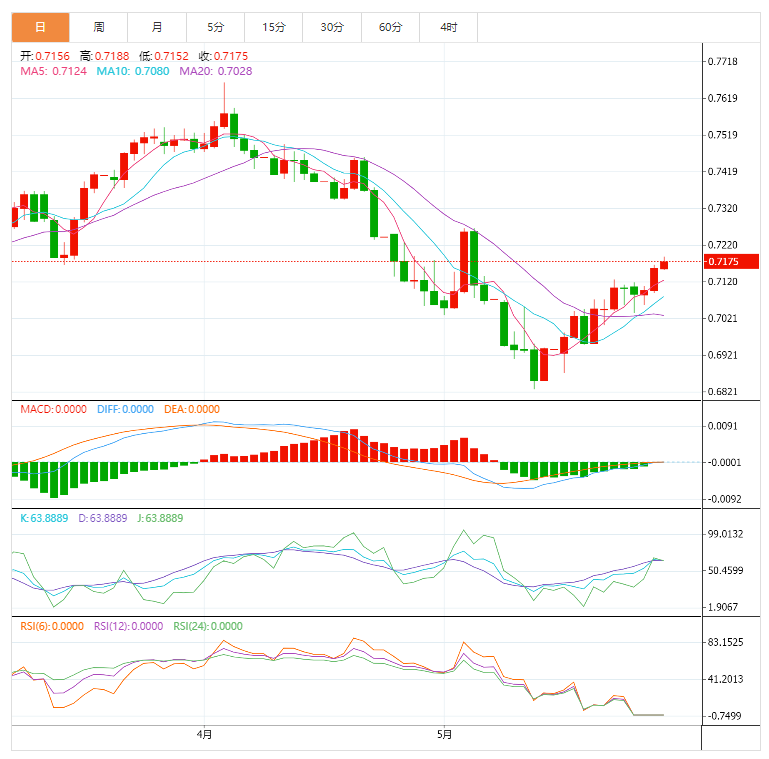Screen dimensions: 769x759
Task: Click the deepest green MACD histogram bar
Action: pyautogui.click(x=54, y=480)
